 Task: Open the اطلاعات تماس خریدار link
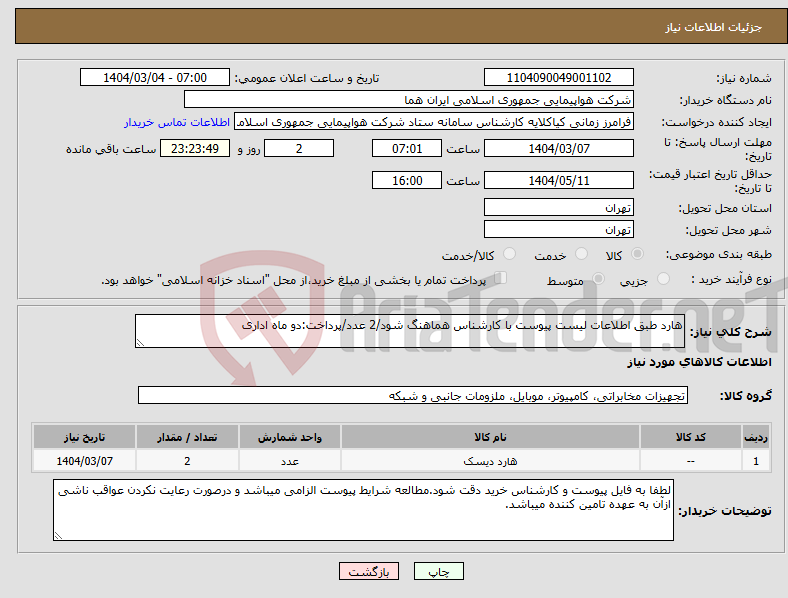coord(177,122)
